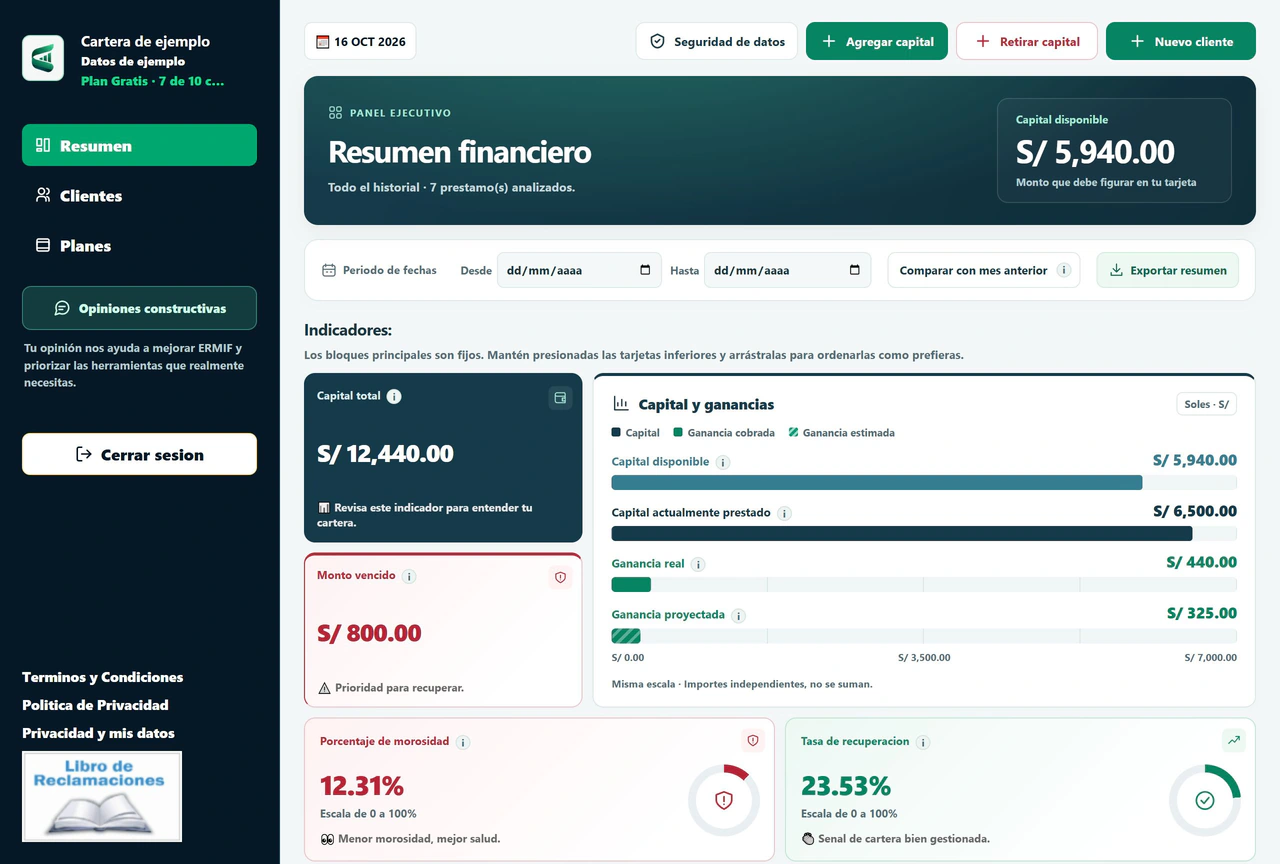Click the info icon beside Capital actualmente prestado
Screen dimensions: 1280x864
784,513
